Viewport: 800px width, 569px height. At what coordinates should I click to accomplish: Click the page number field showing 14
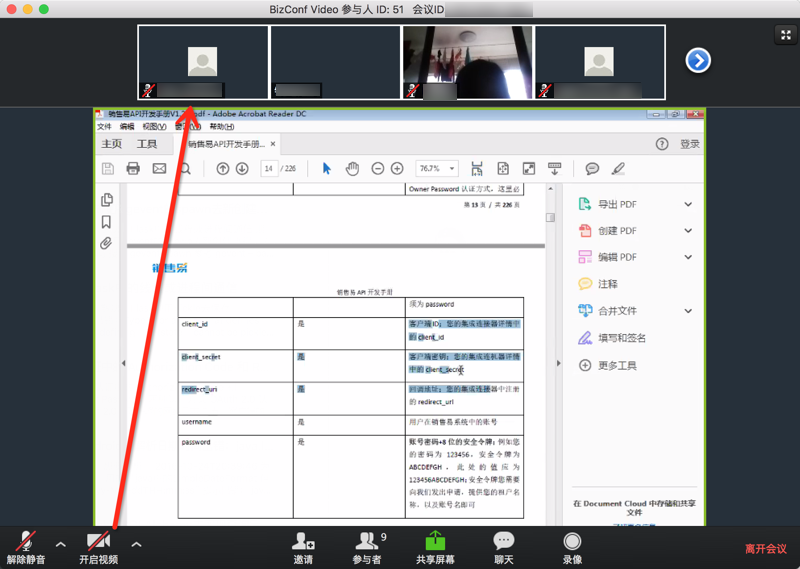tap(269, 168)
